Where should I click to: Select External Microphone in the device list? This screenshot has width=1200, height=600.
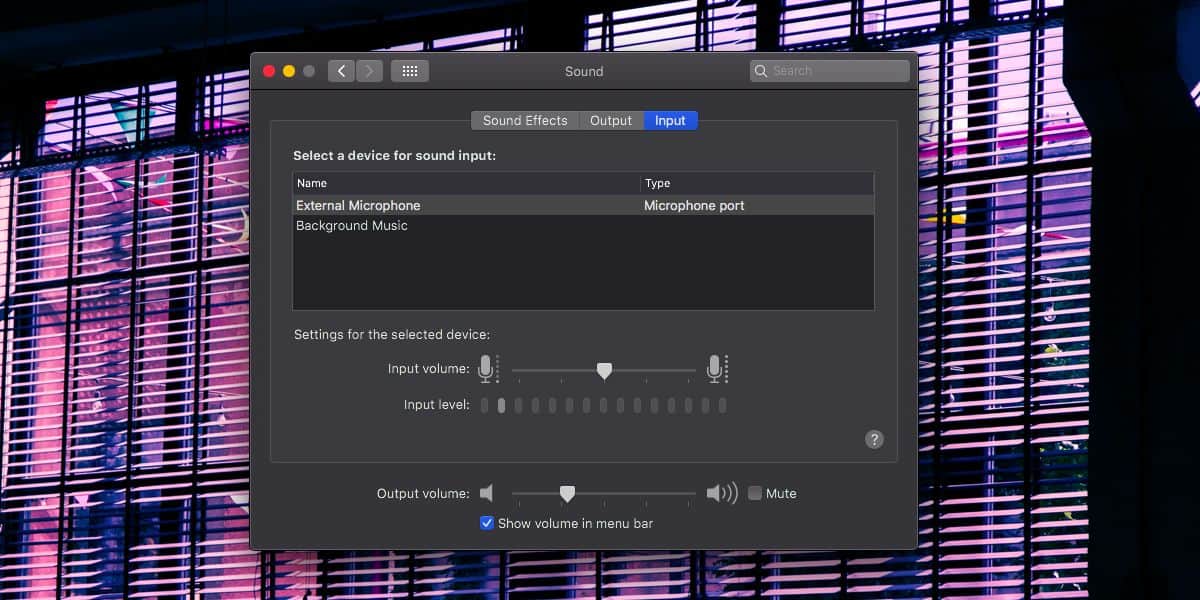point(583,205)
